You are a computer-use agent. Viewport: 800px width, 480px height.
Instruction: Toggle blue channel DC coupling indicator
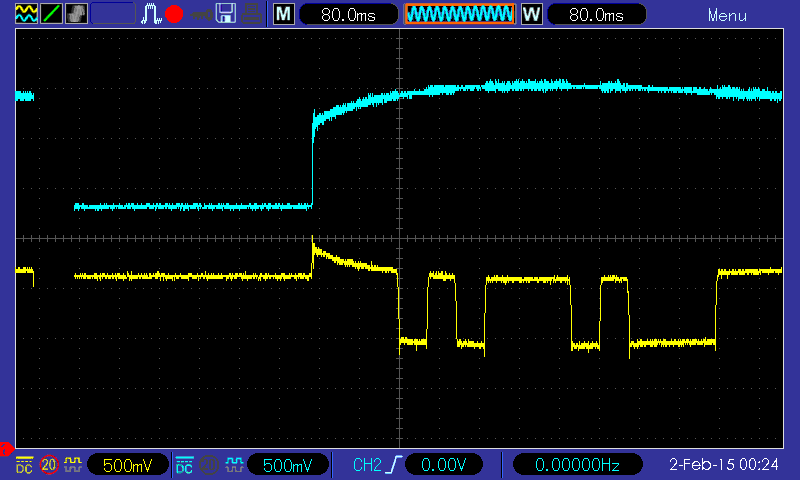point(184,465)
